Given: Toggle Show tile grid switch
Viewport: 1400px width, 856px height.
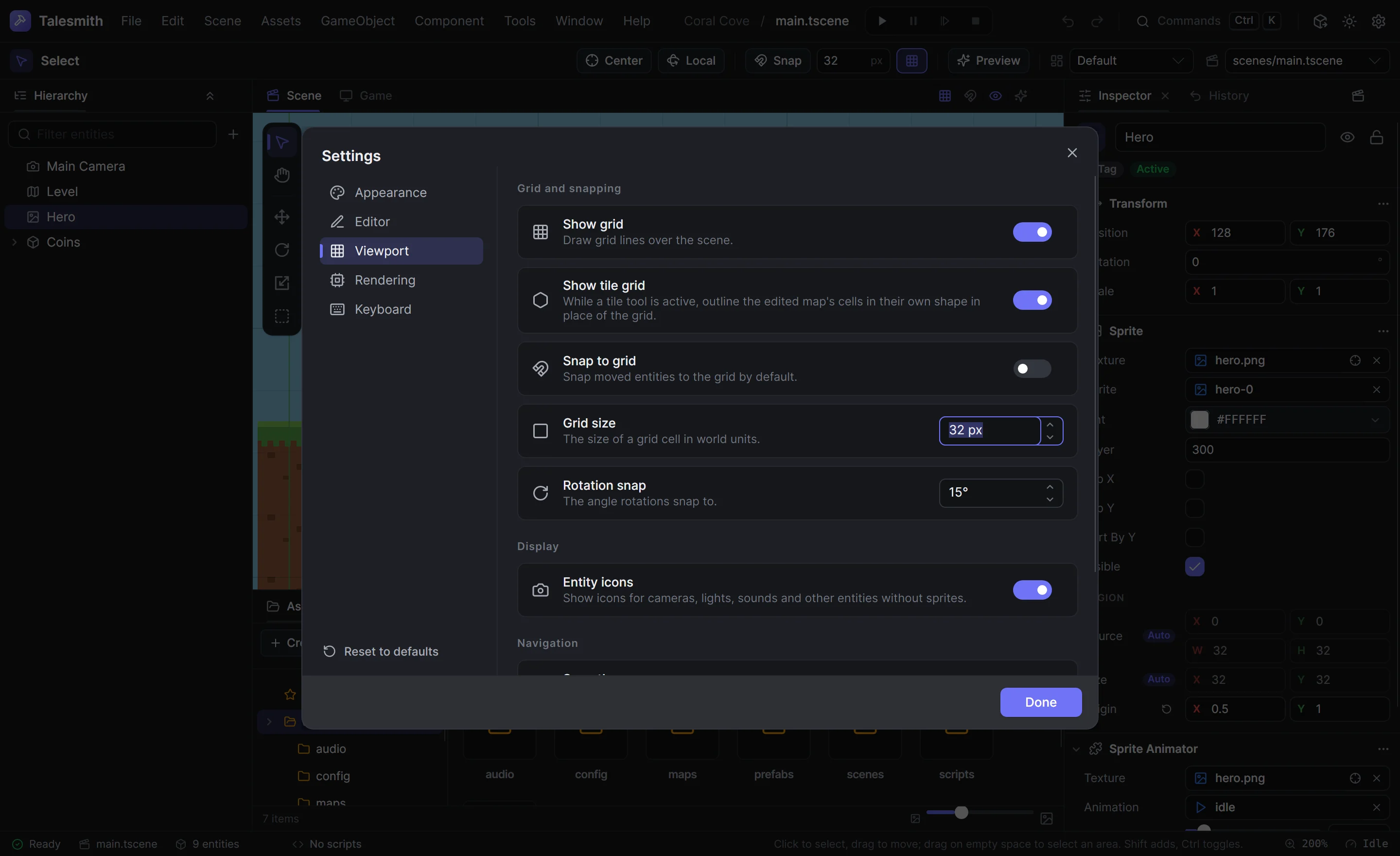Looking at the screenshot, I should click(1032, 300).
